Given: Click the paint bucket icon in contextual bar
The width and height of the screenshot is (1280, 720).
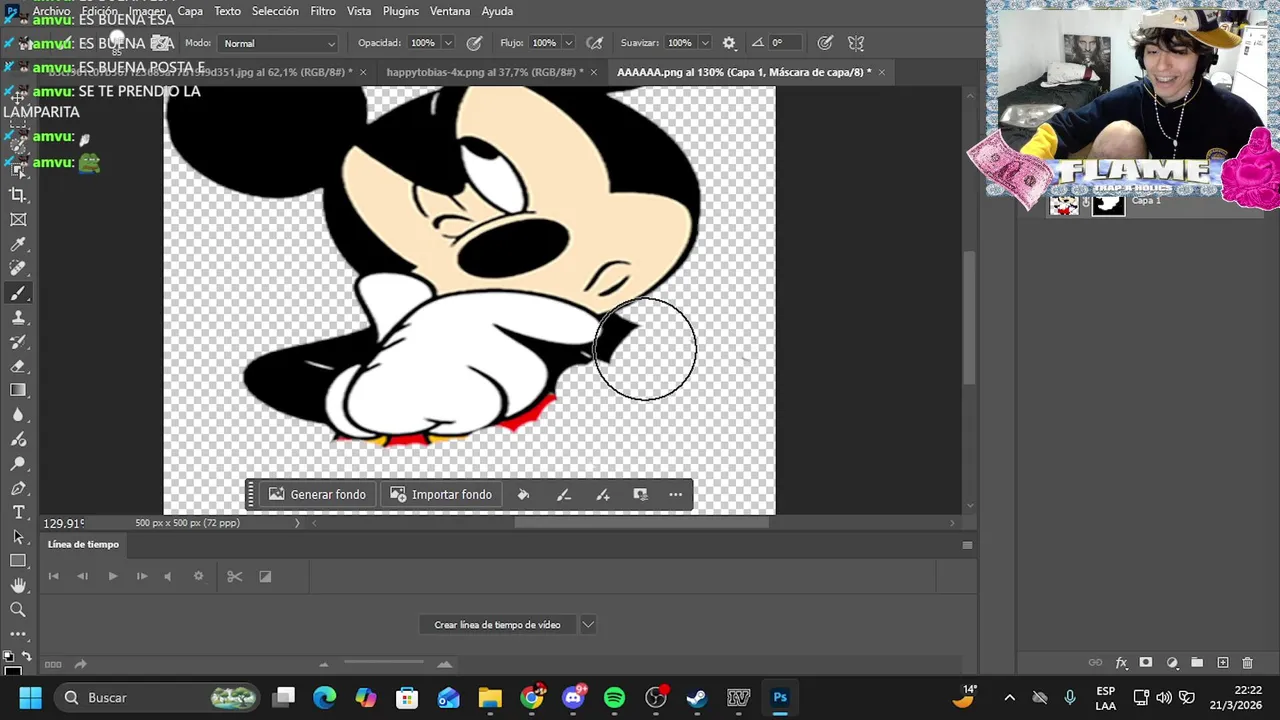Looking at the screenshot, I should coord(523,494).
